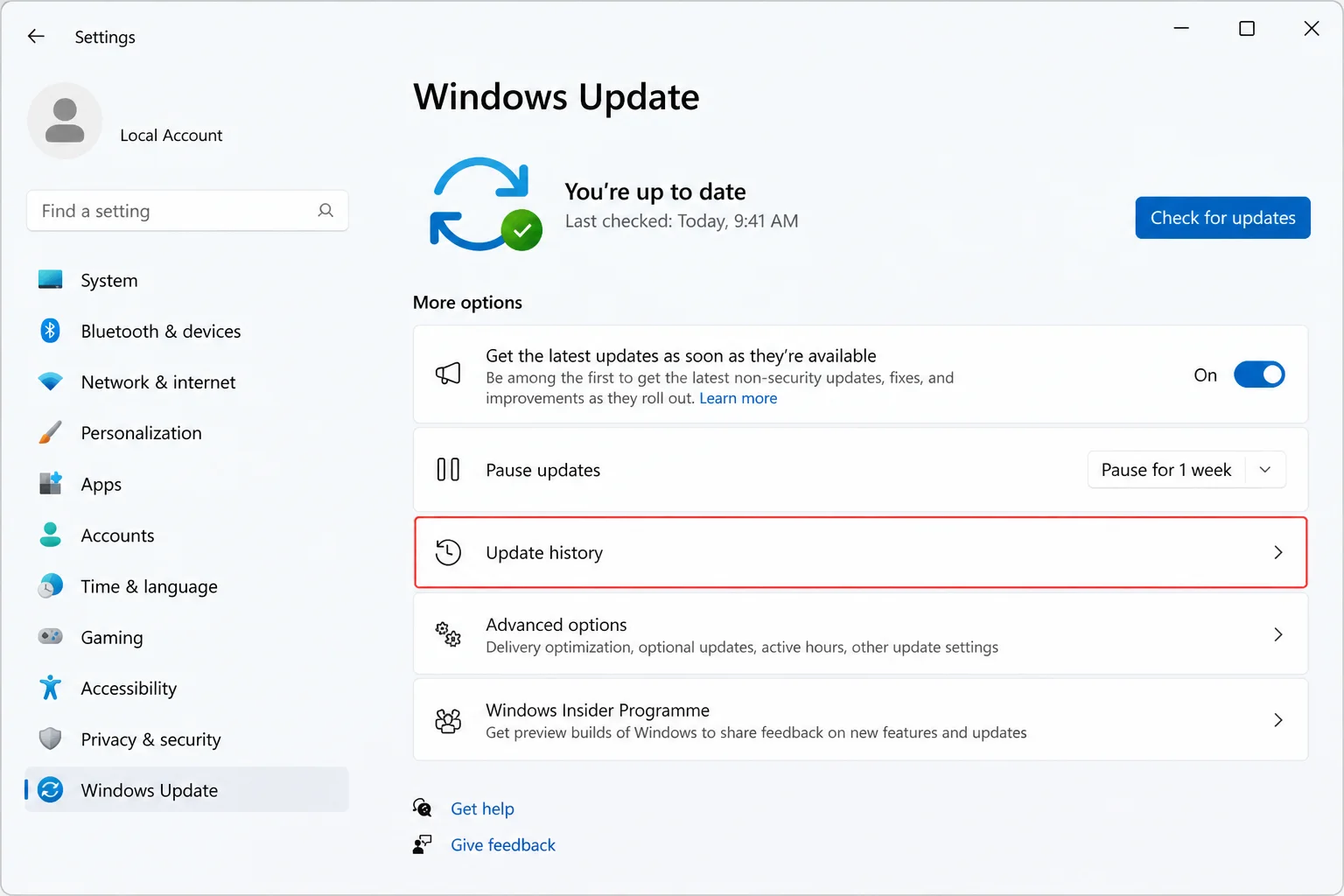Go to System settings
1344x896 pixels.
pos(187,280)
